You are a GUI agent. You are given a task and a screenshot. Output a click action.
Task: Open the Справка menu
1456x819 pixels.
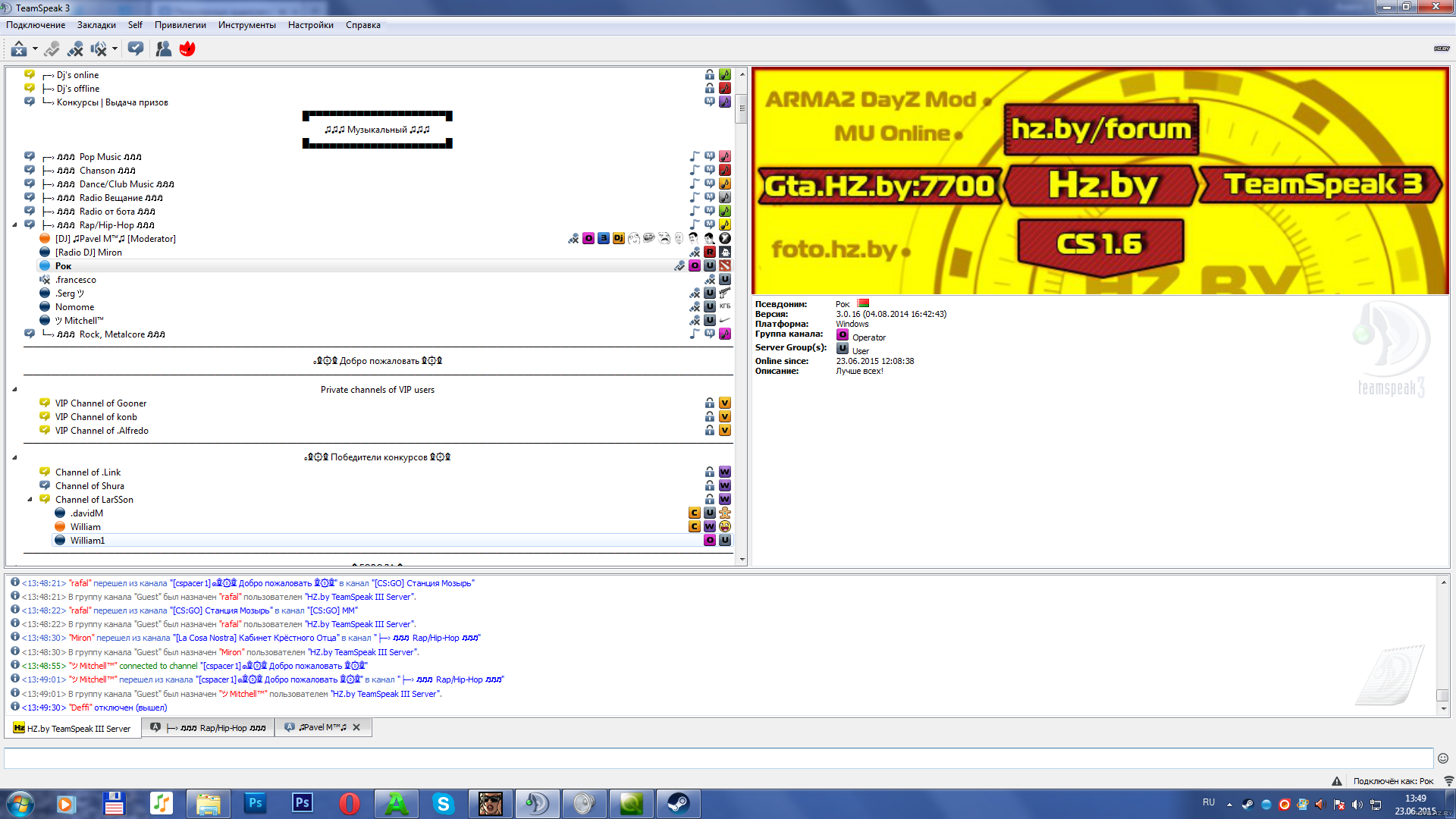click(363, 25)
